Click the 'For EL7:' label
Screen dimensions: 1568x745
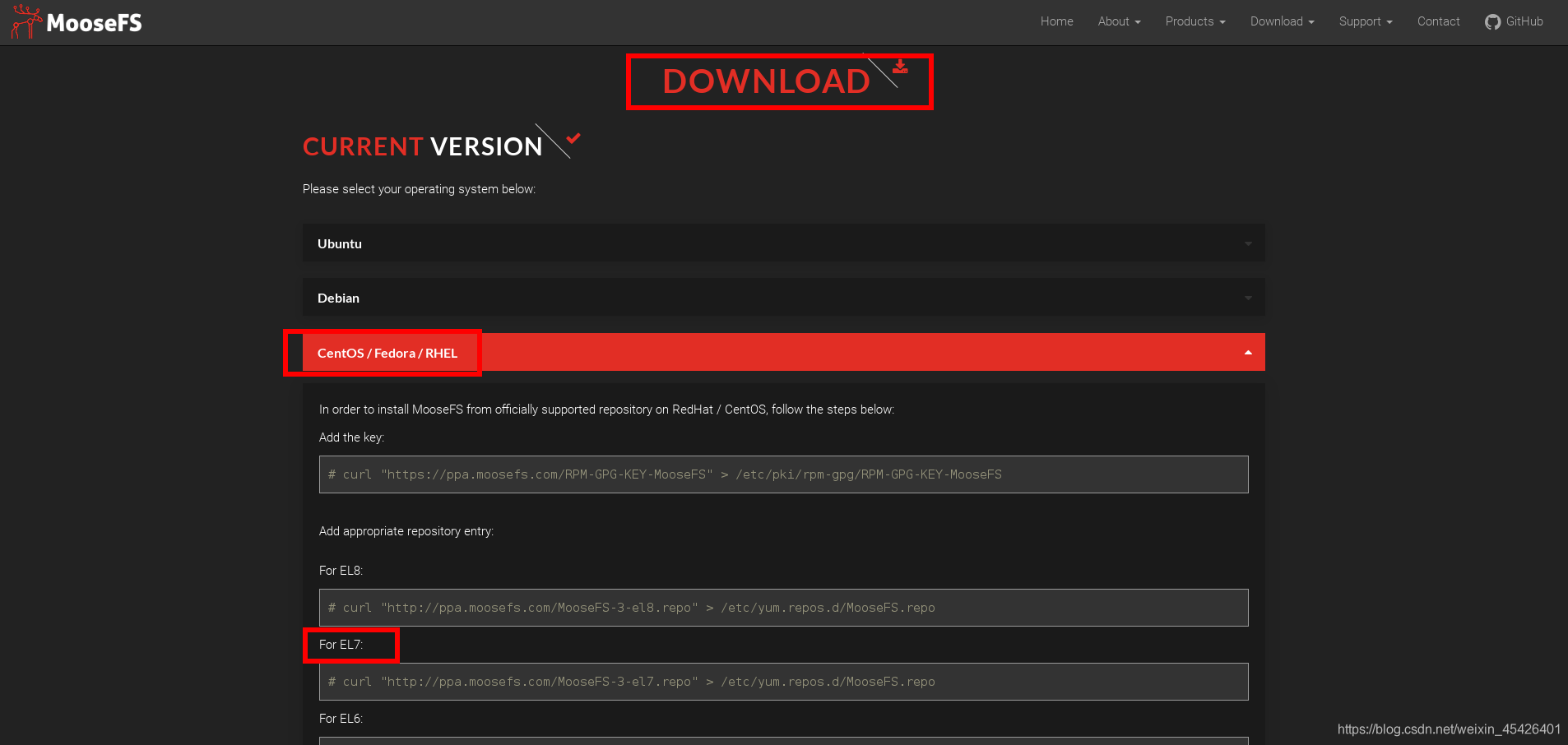coord(341,645)
